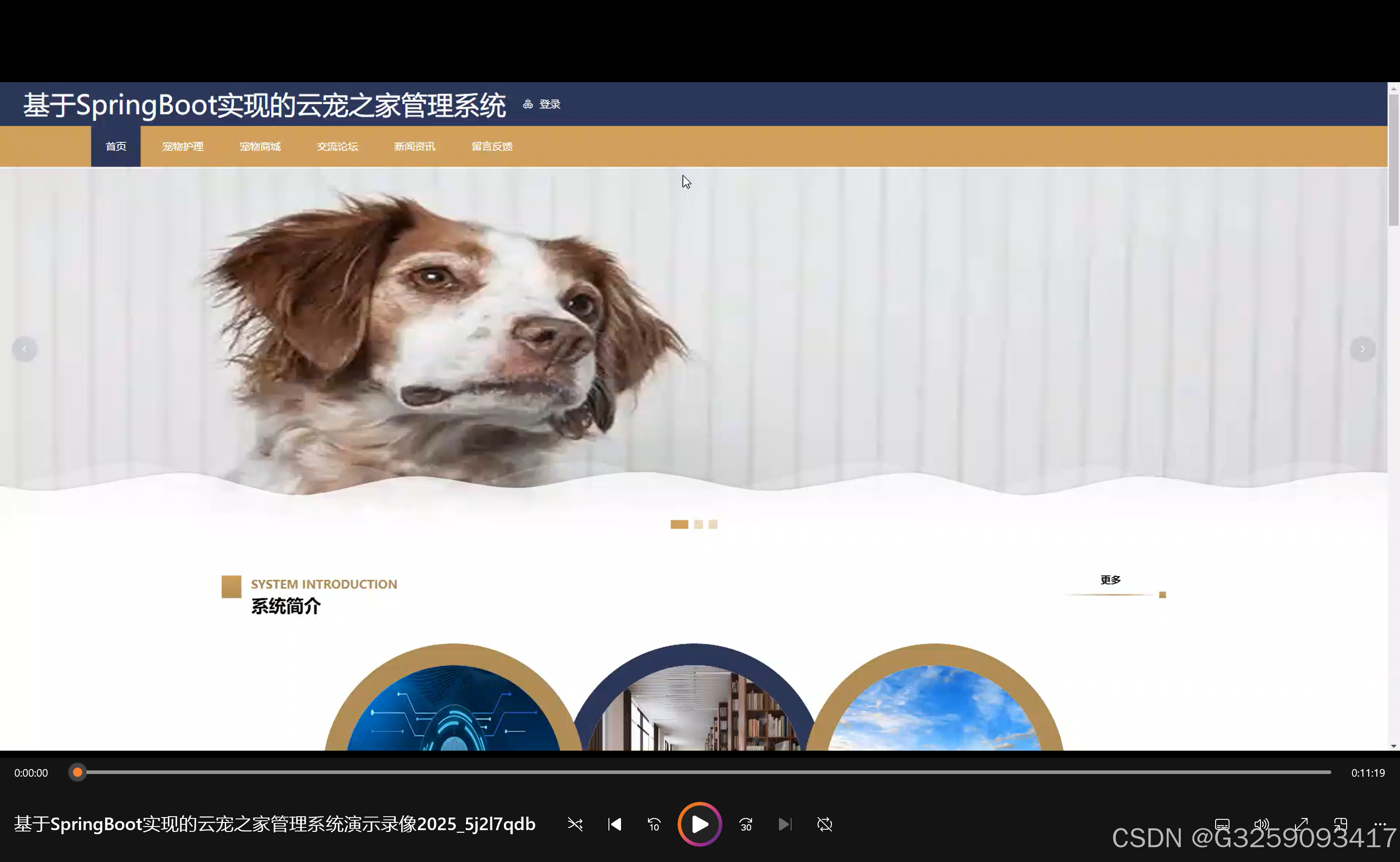Skip back 10 seconds
This screenshot has width=1400, height=862.
[654, 824]
